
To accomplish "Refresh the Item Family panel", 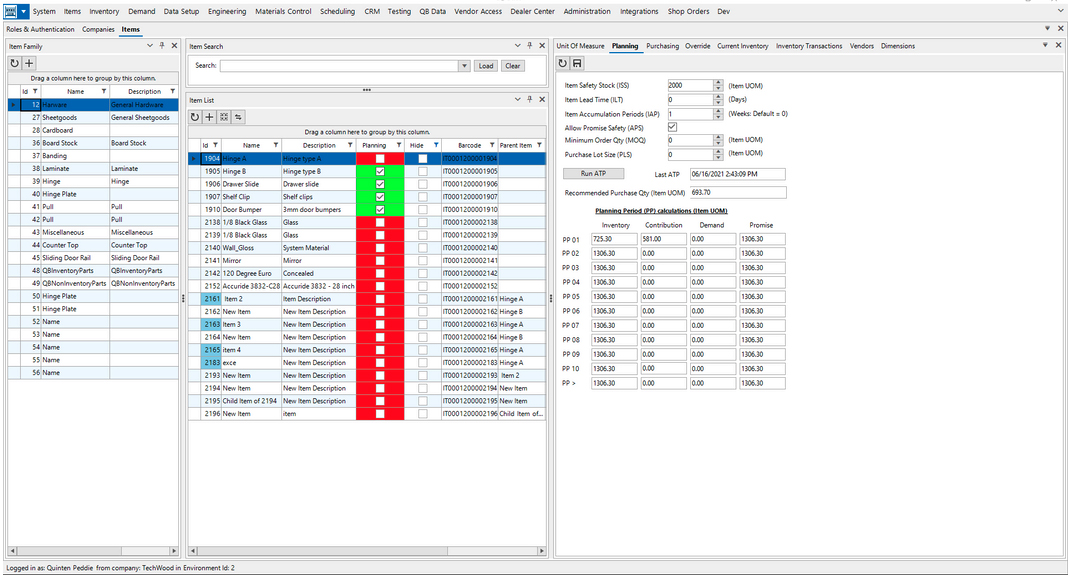I will coord(14,63).
